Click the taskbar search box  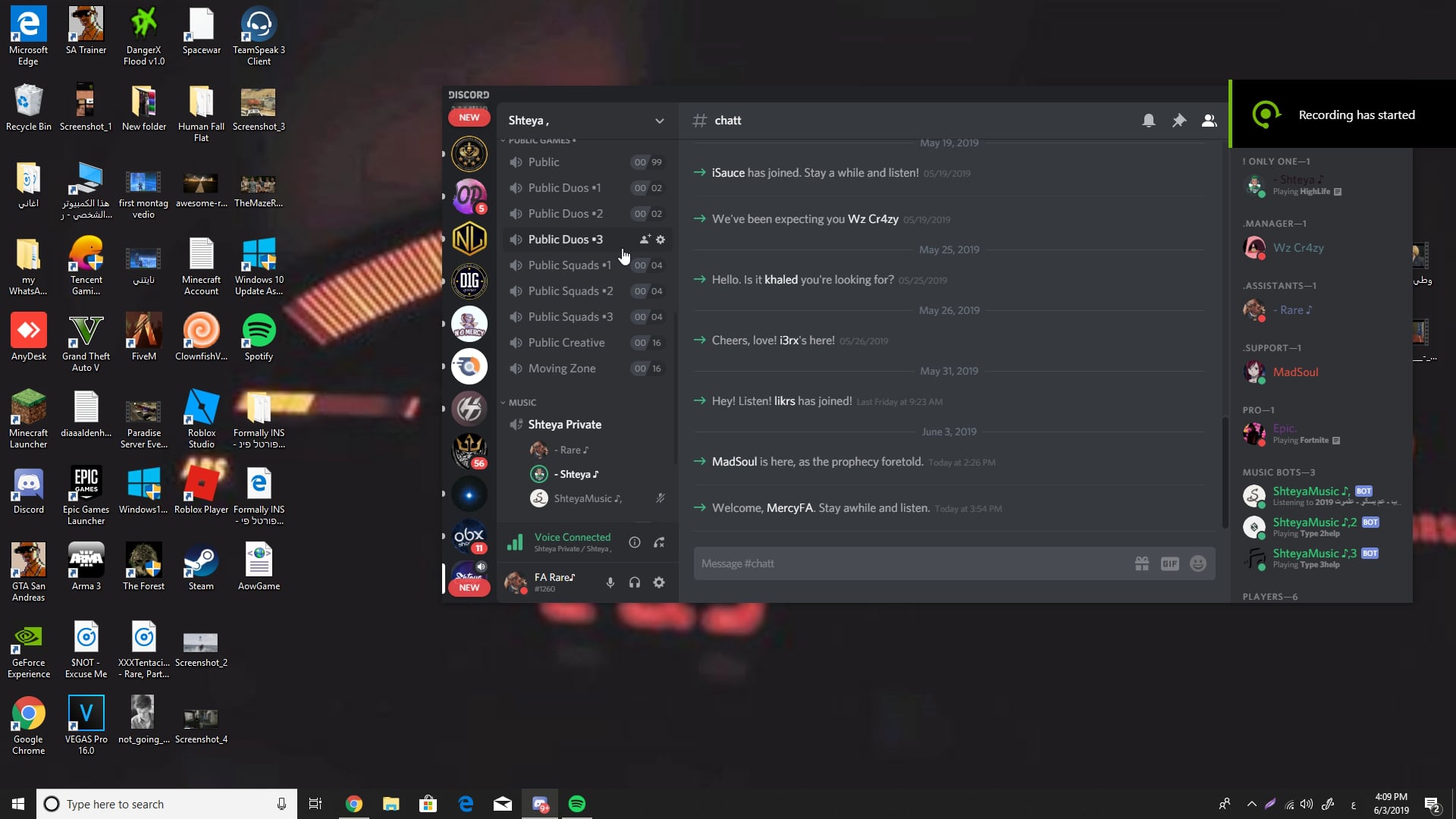click(166, 804)
